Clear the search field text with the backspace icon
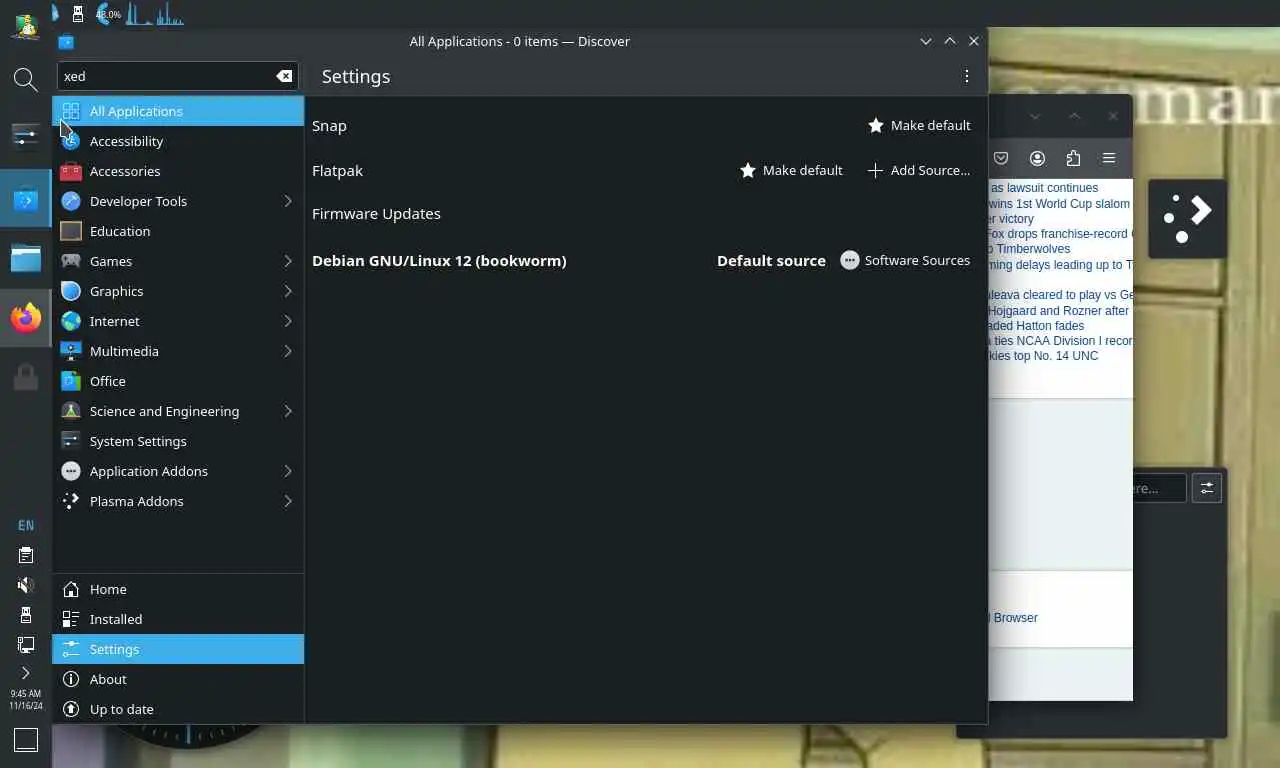The image size is (1280, 768). click(x=284, y=76)
